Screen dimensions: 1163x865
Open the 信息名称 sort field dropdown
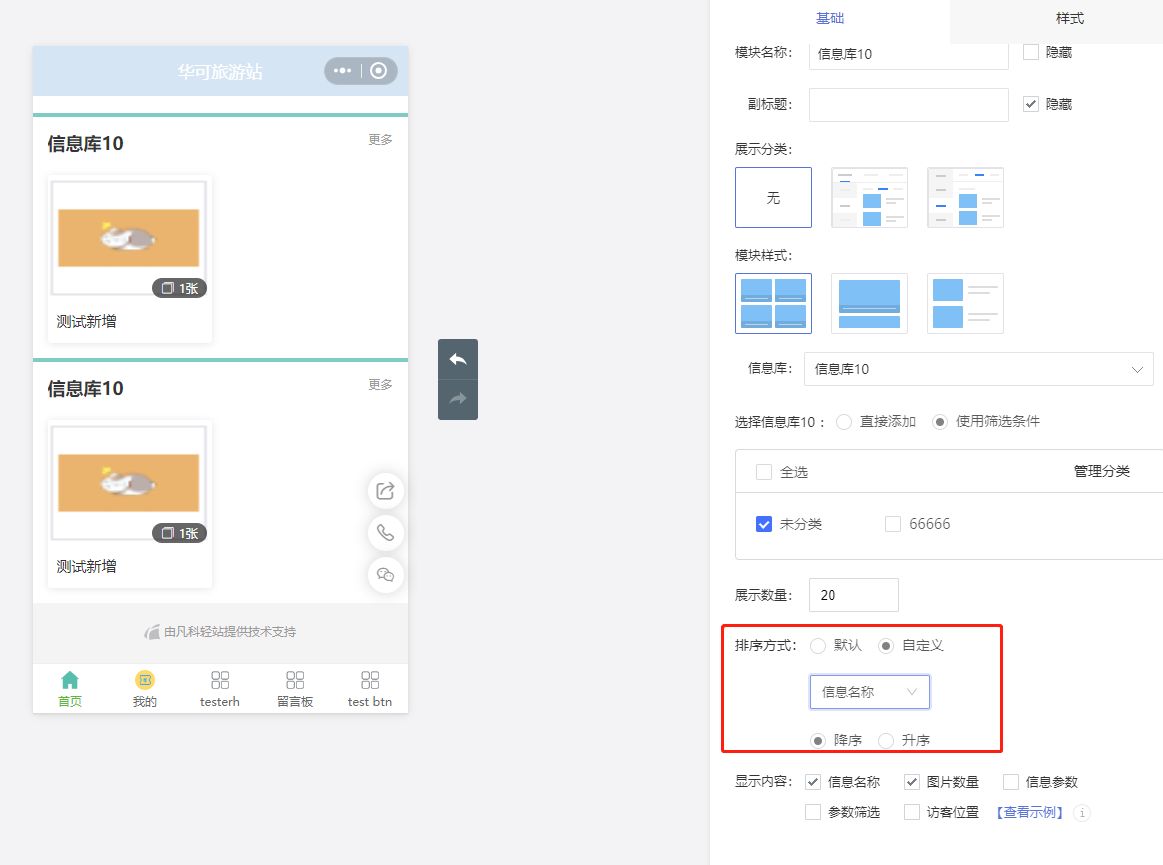coord(869,692)
